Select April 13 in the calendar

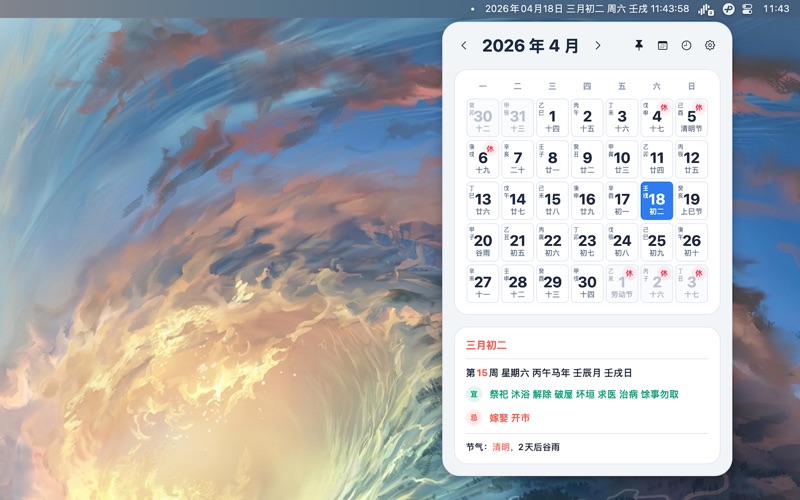(483, 201)
